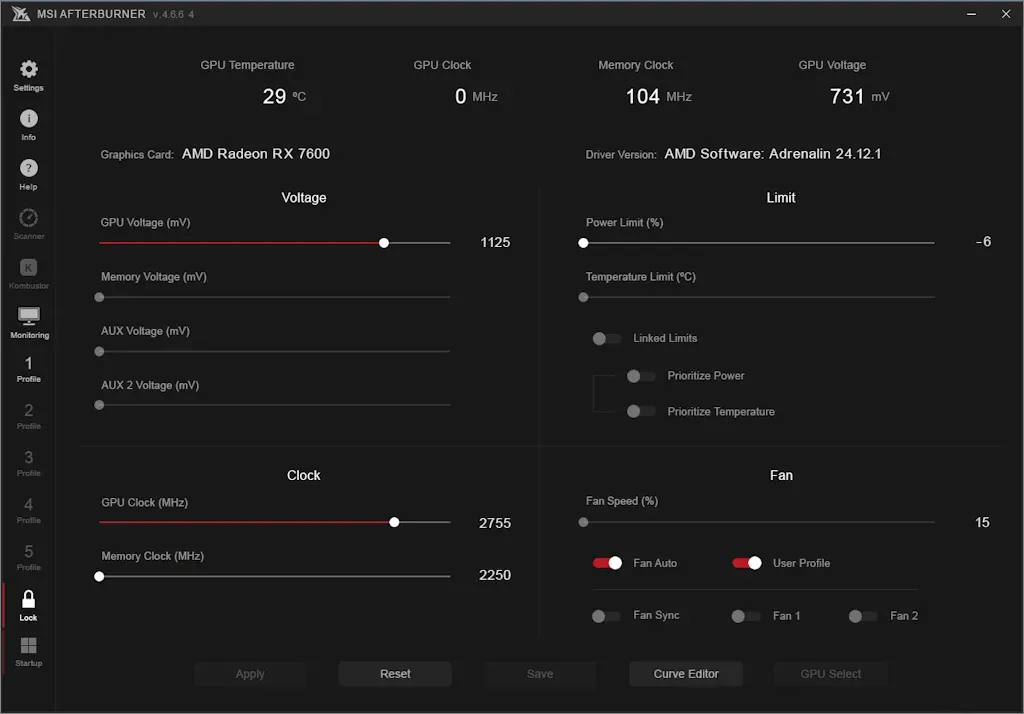Click the Fan Speed value 15
This screenshot has width=1024, height=714.
coord(982,523)
